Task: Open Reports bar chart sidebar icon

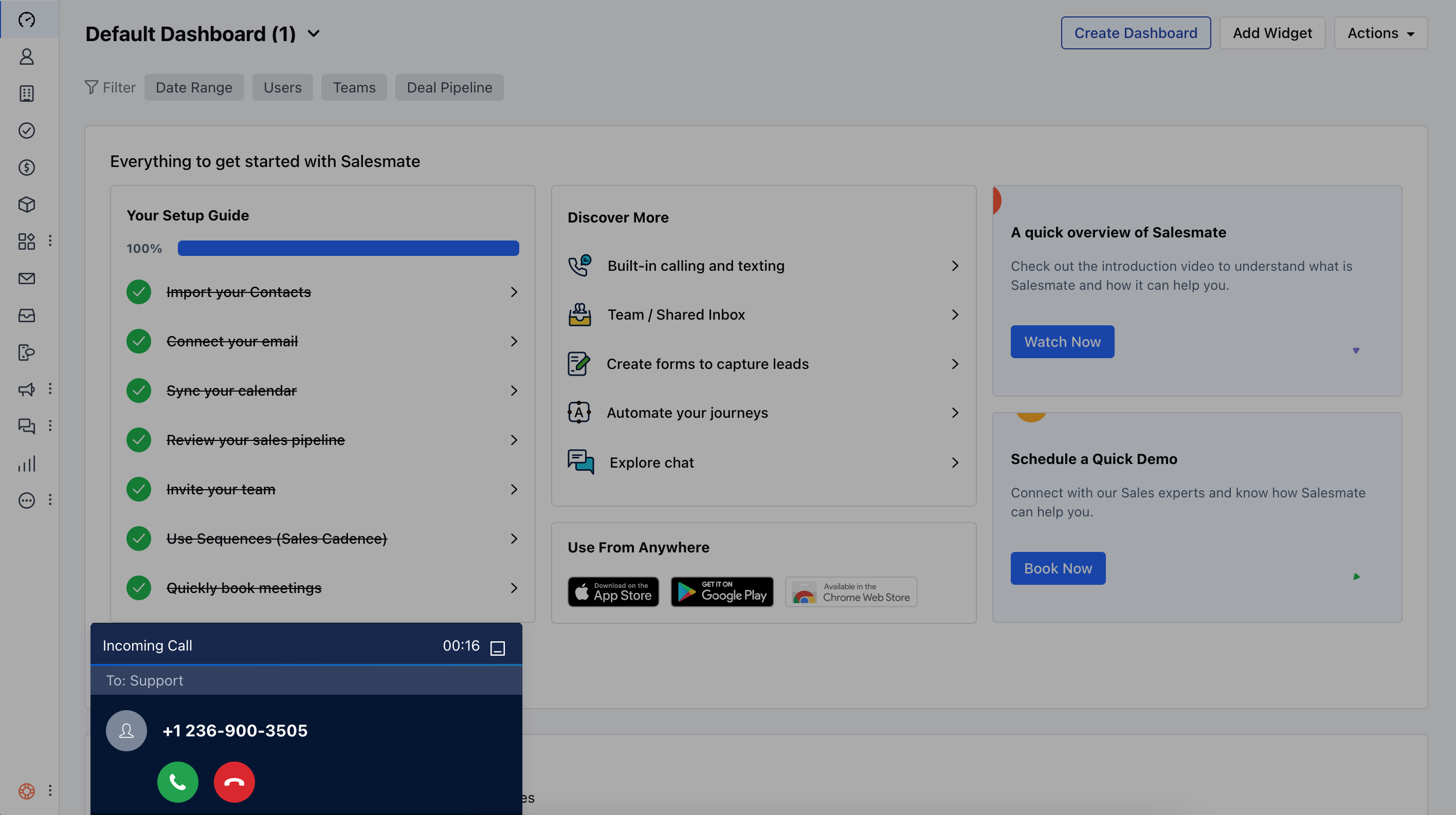Action: [x=27, y=464]
